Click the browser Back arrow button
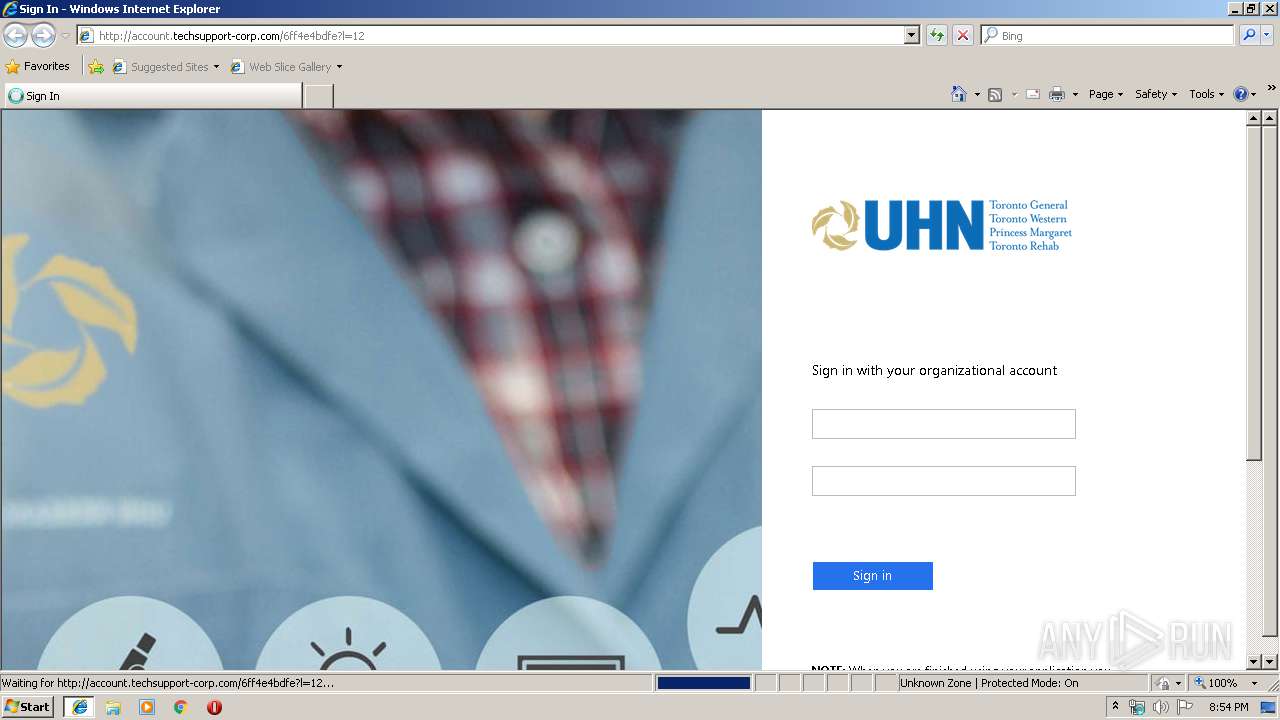 [15, 36]
